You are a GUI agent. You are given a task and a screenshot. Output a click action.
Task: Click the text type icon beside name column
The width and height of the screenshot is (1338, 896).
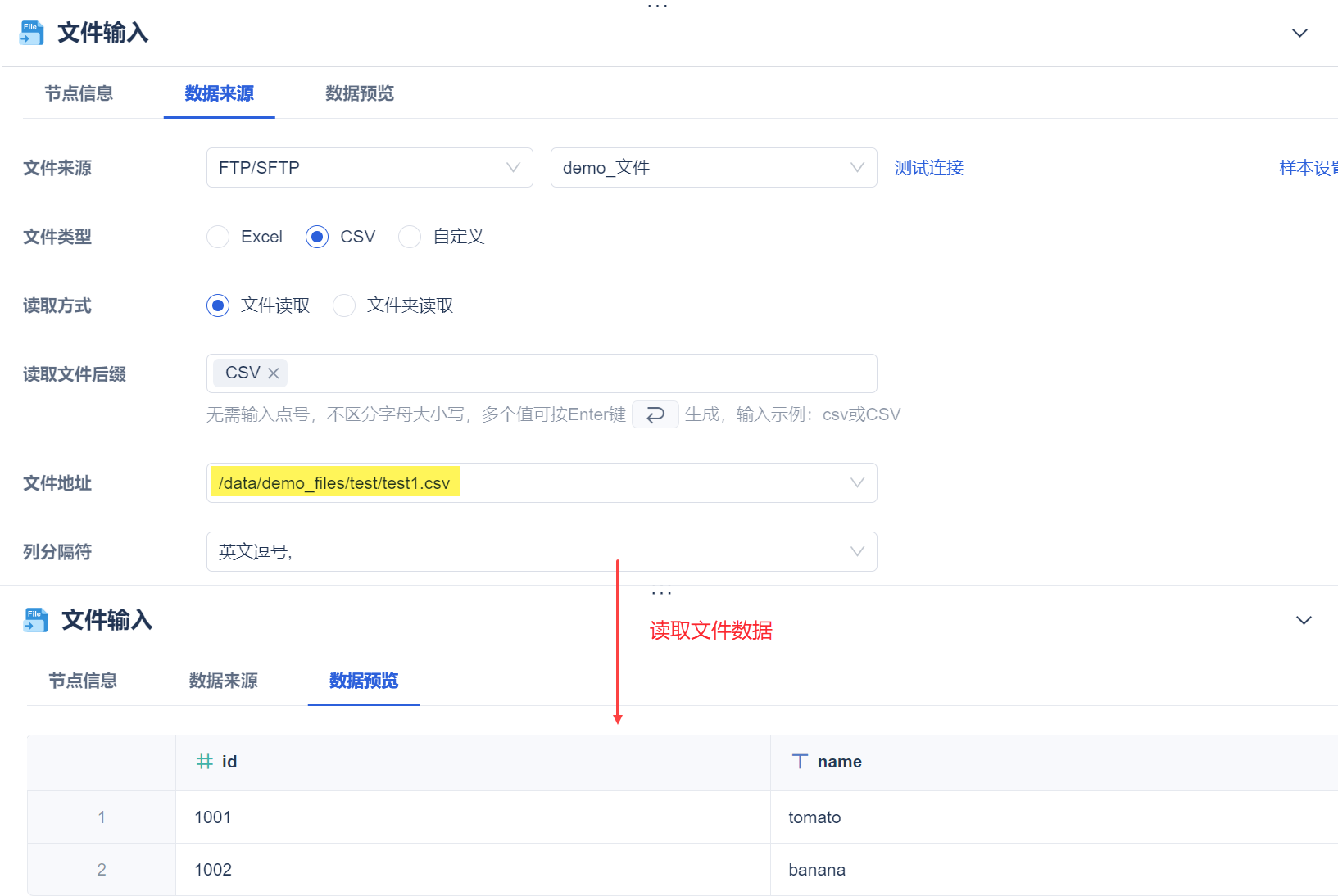click(800, 762)
